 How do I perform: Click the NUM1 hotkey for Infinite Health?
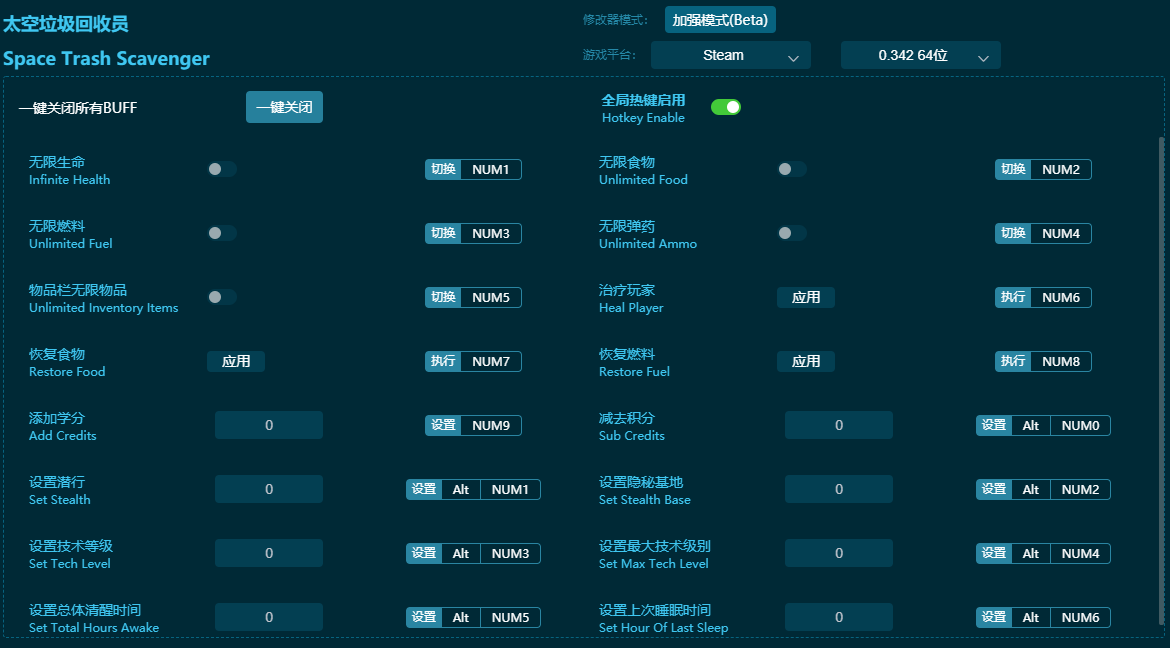[490, 169]
